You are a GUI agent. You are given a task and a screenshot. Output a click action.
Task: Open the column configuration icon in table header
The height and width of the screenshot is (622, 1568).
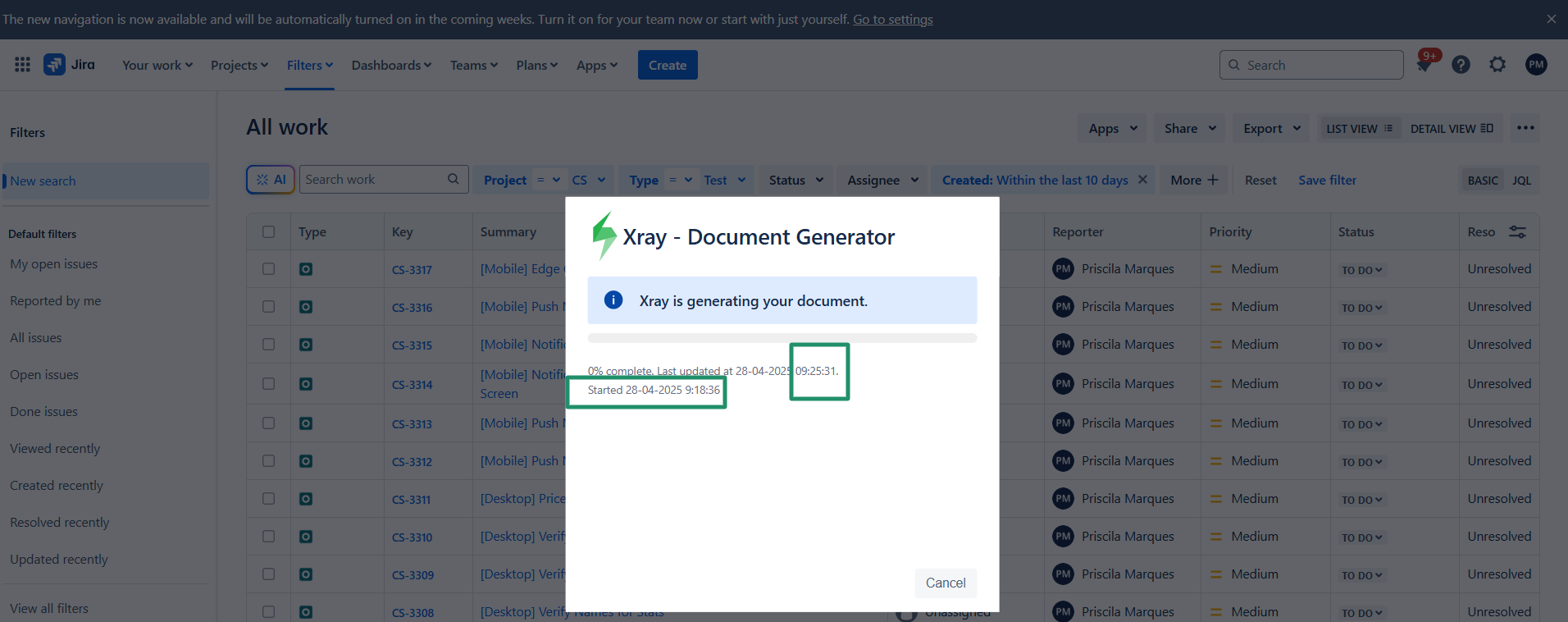(1517, 232)
